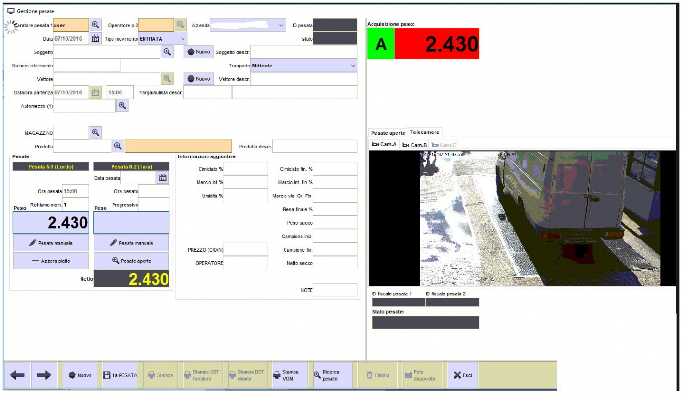The width and height of the screenshot is (682, 394).
Task: Click the Soggetto input field
Action: pos(107,52)
